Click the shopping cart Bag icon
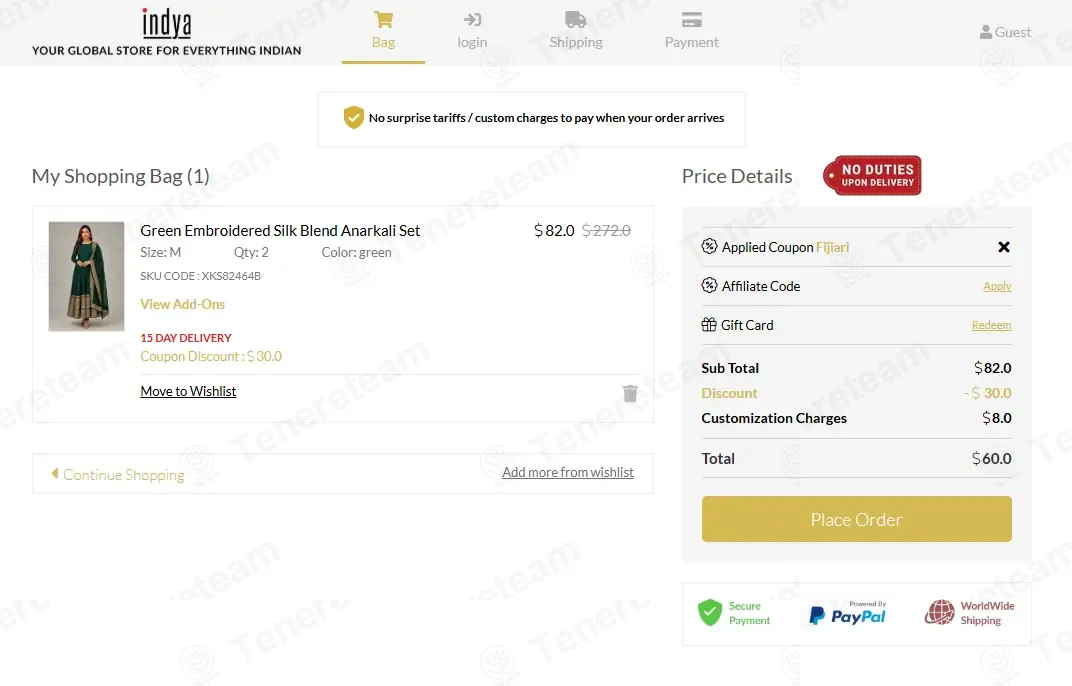This screenshot has height=686, width=1072. (384, 19)
